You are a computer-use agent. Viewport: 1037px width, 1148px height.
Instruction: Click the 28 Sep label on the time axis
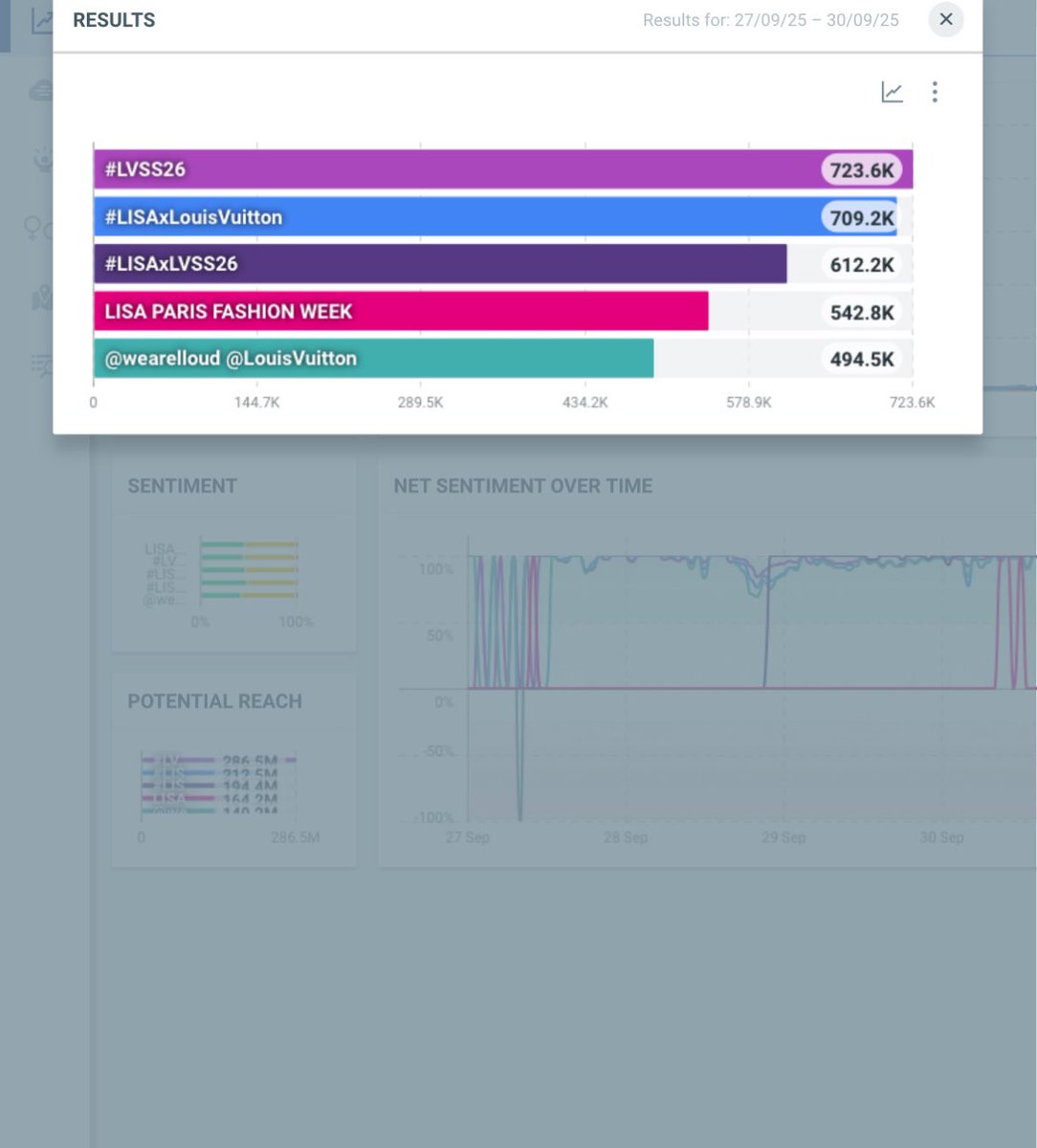[625, 837]
